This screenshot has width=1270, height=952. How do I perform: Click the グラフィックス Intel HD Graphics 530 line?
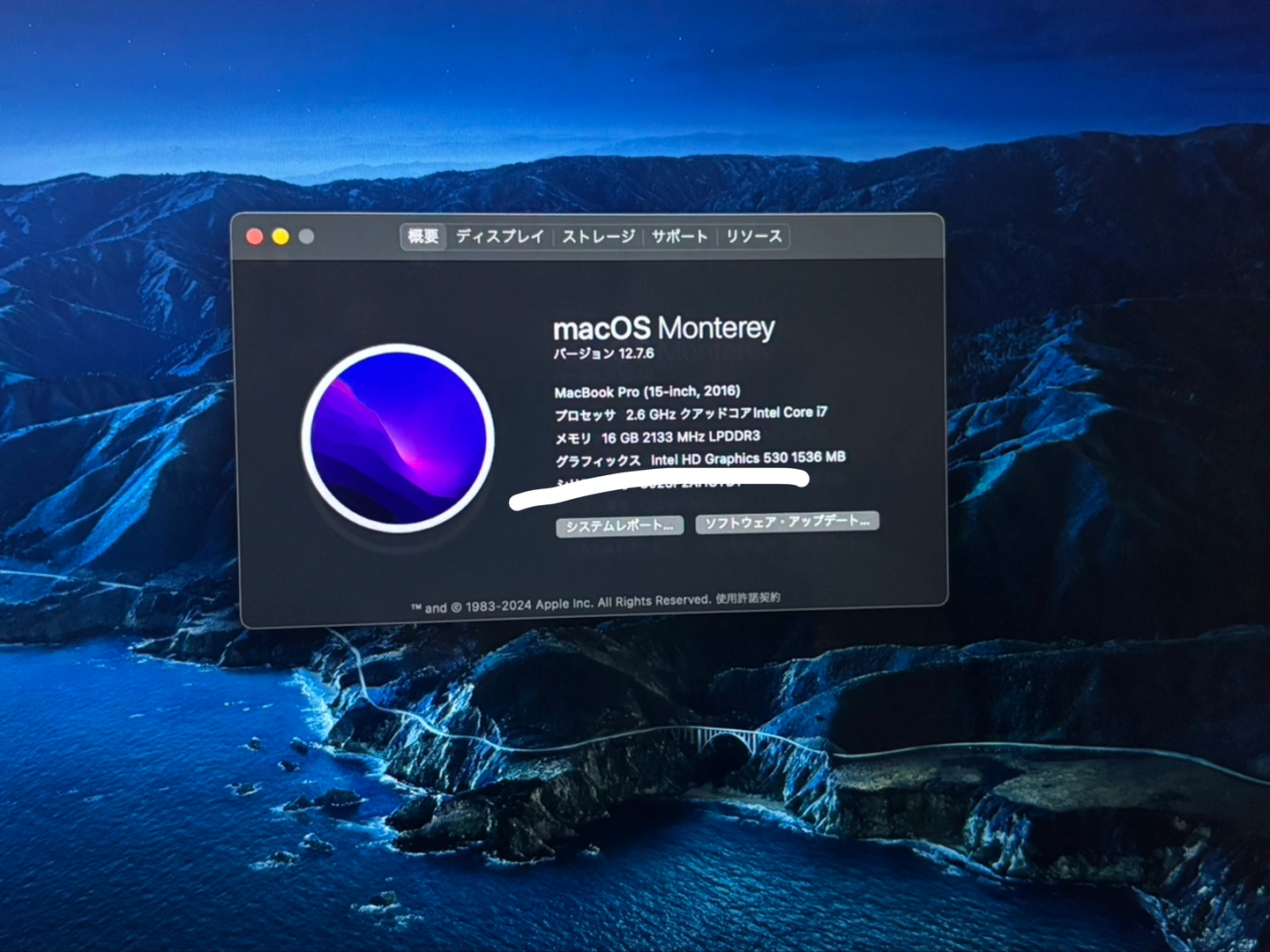coord(699,459)
